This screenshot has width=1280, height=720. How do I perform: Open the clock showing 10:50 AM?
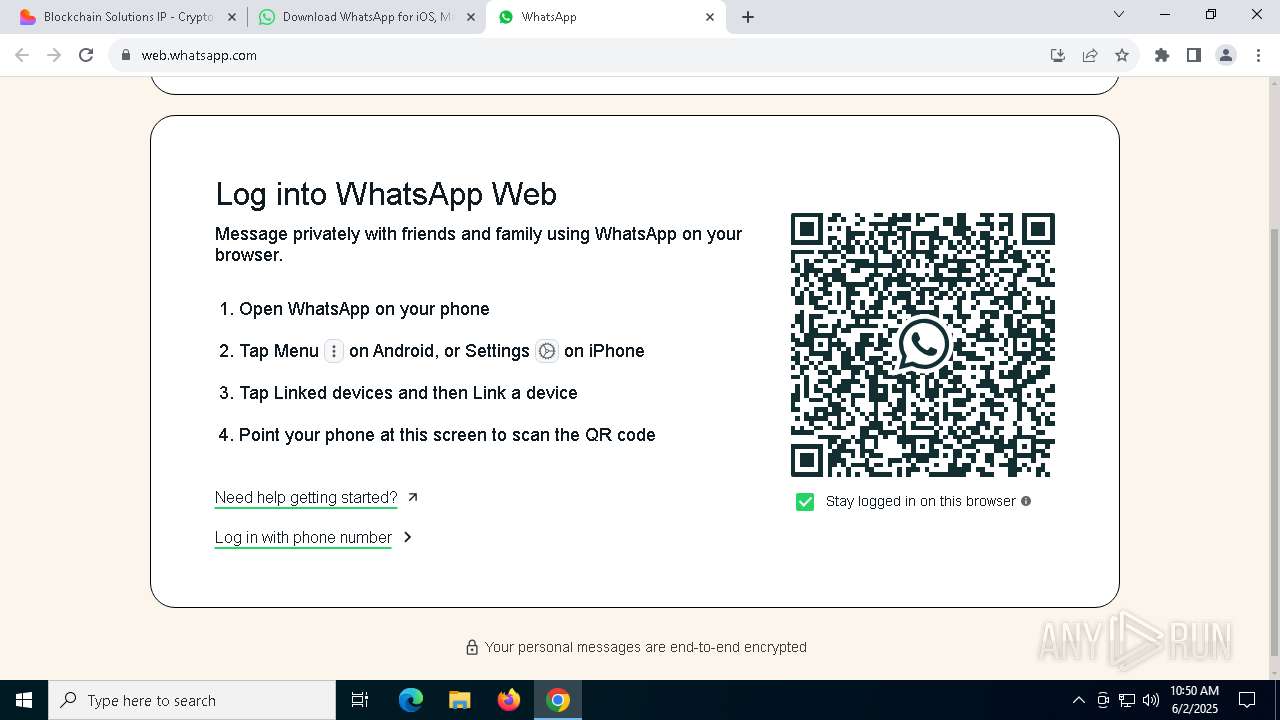pyautogui.click(x=1194, y=700)
